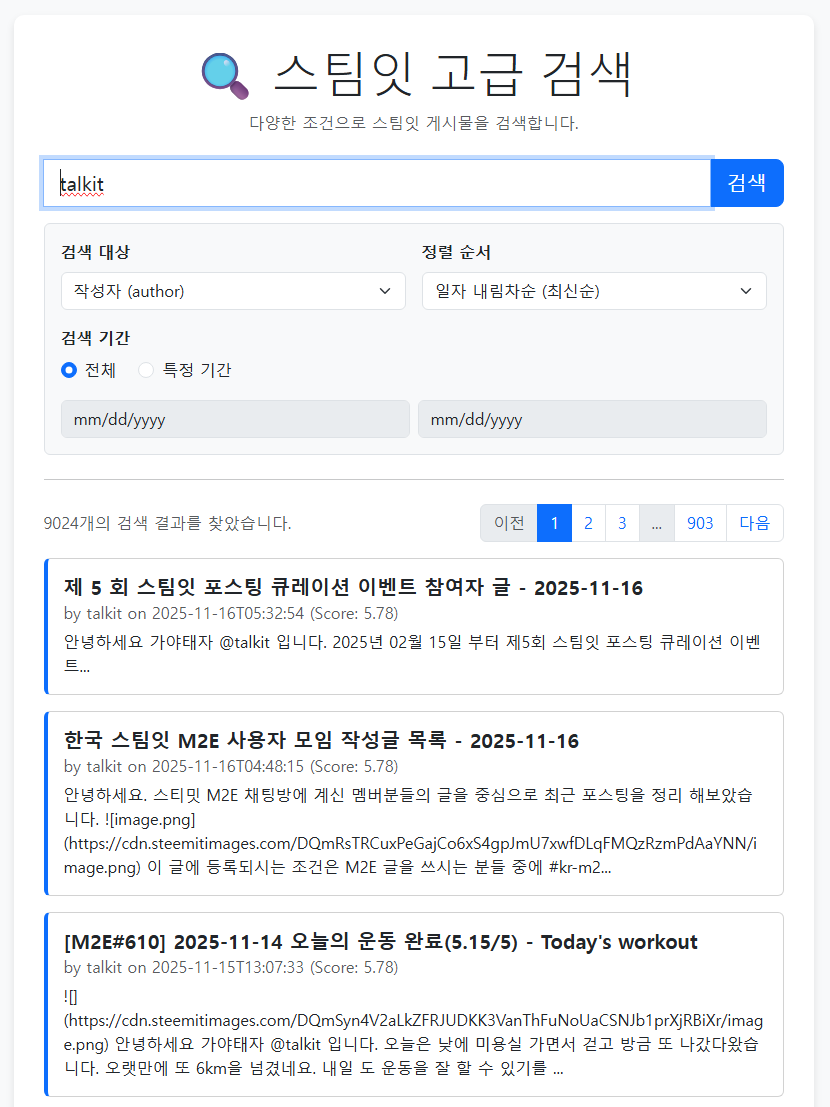Click the 스팀잇 고급 검색 page title
Screen dimensions: 830x1107
tap(452, 74)
